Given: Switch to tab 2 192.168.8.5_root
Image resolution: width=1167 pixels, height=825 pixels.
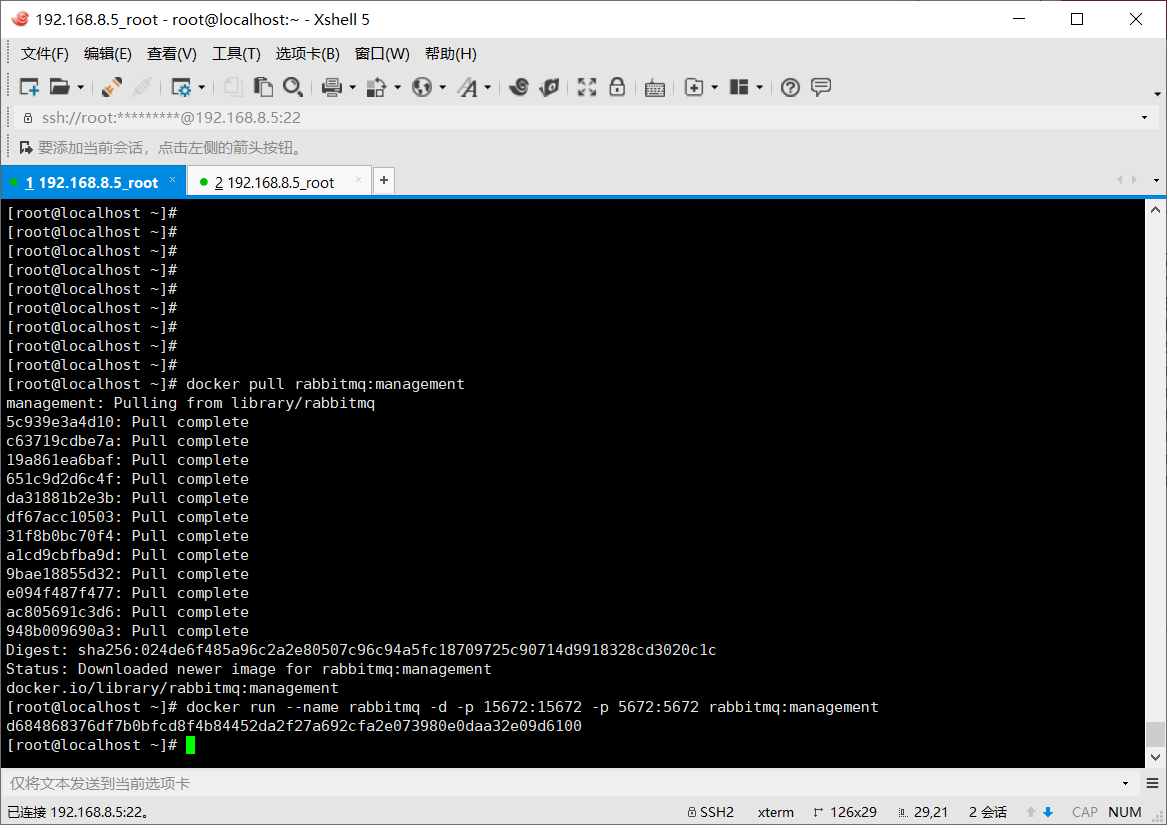Looking at the screenshot, I should coord(275,182).
